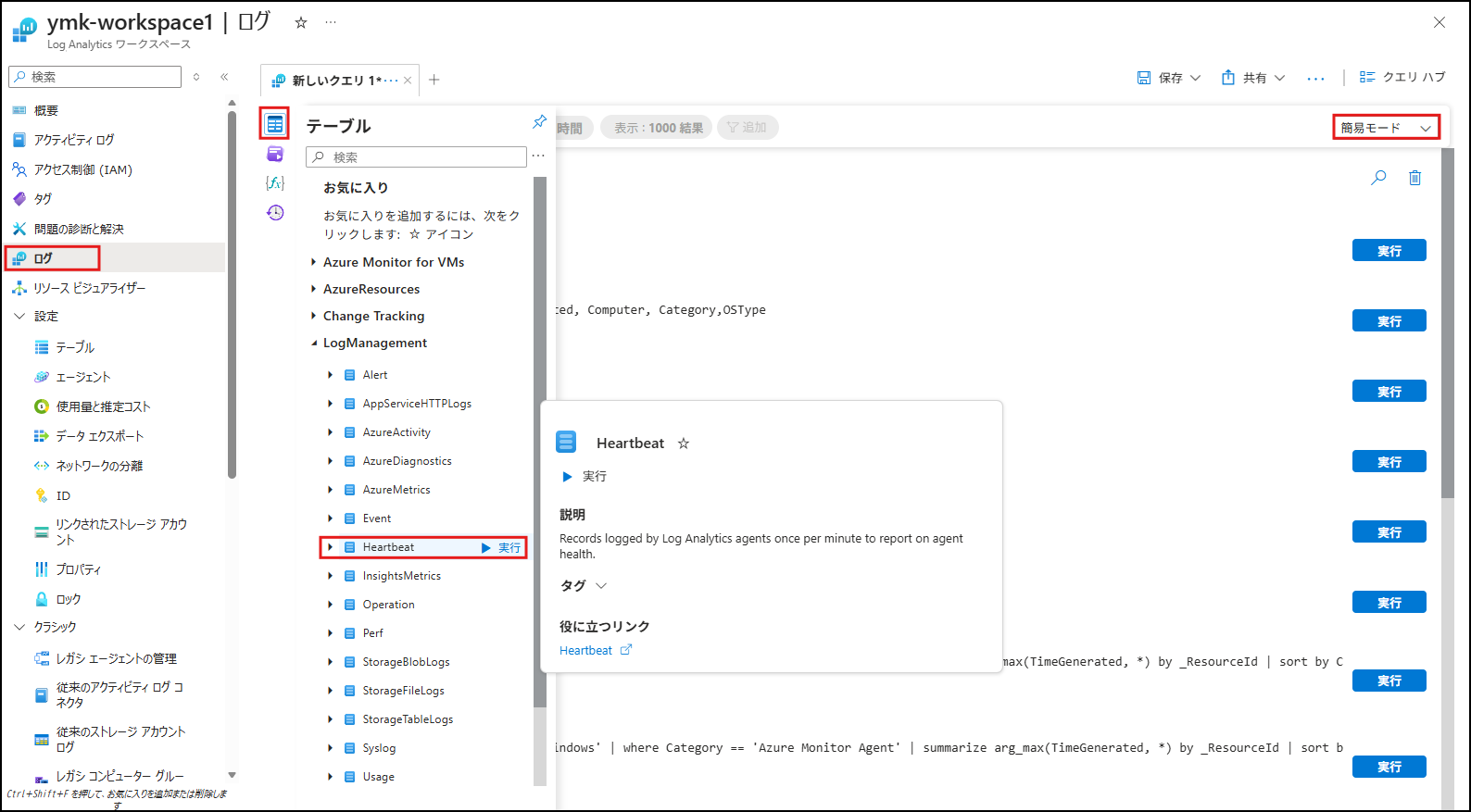Viewport: 1471px width, 812px height.
Task: Add a new query tab
Action: click(x=434, y=80)
